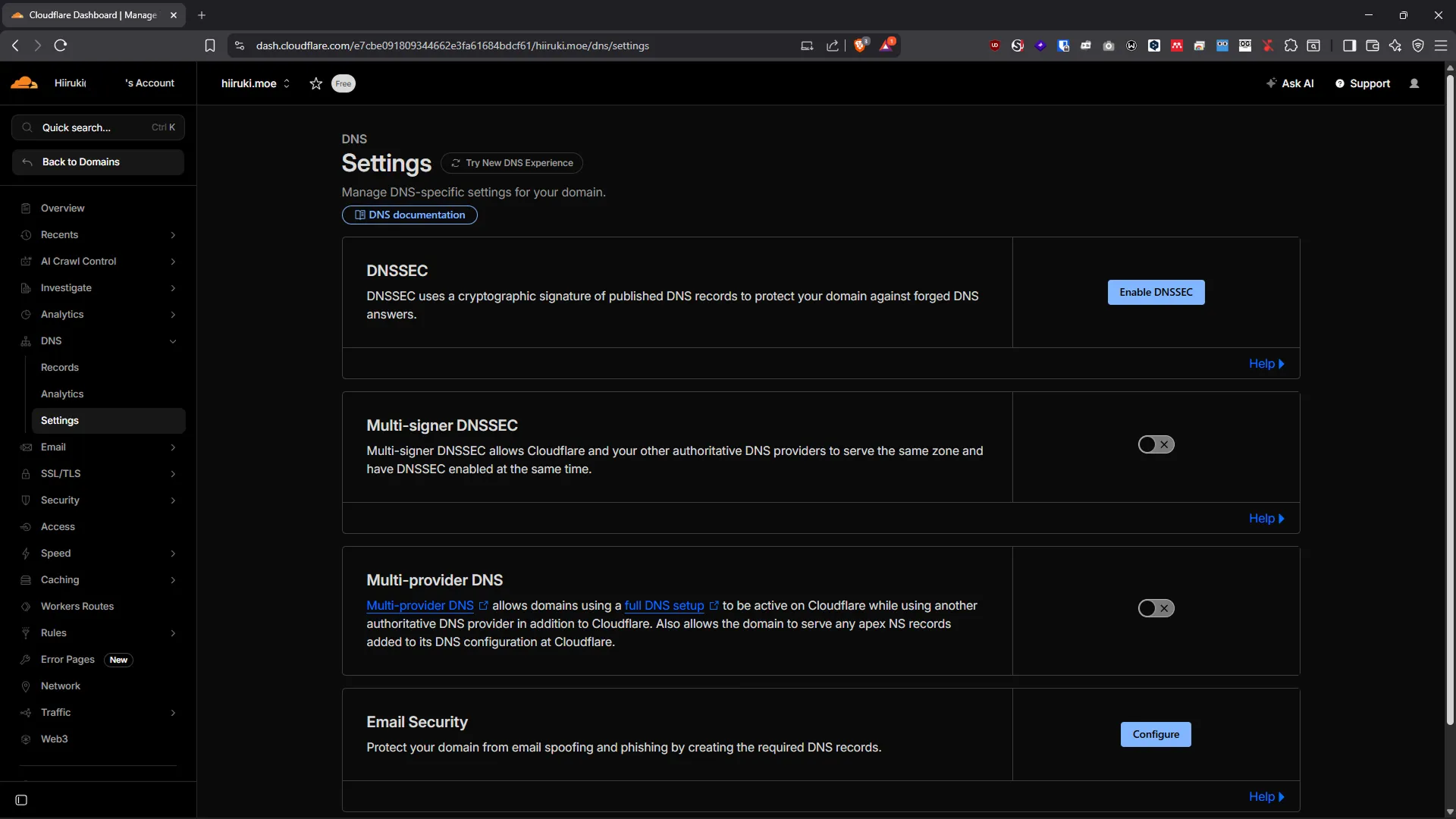Click the site info icon in address bar
The image size is (1456, 819).
coord(240,45)
